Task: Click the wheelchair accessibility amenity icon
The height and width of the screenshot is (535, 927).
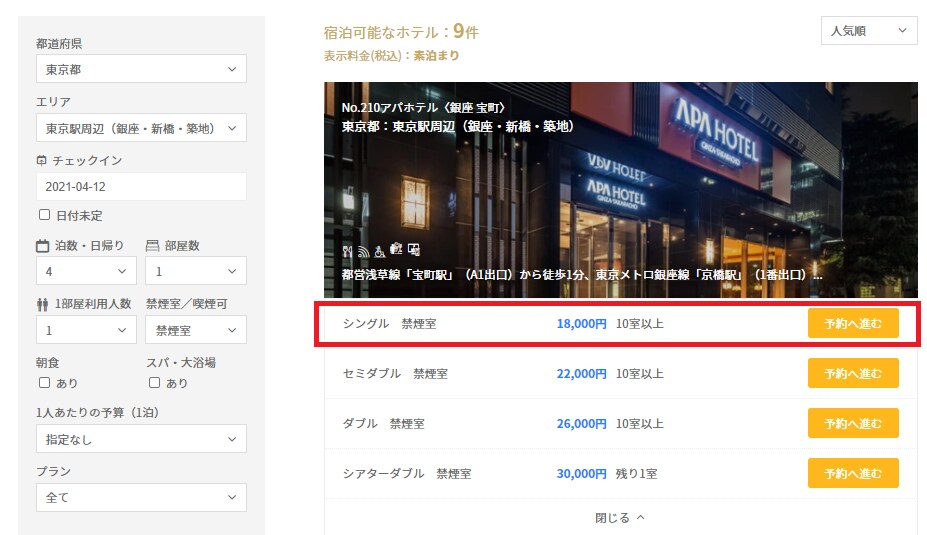Action: (x=380, y=251)
